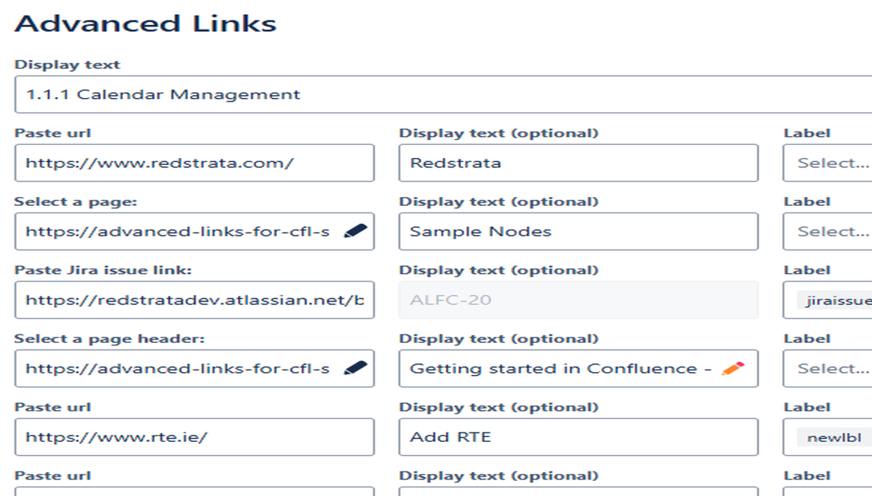
Task: Select the Add RTE display text field
Action: point(578,437)
